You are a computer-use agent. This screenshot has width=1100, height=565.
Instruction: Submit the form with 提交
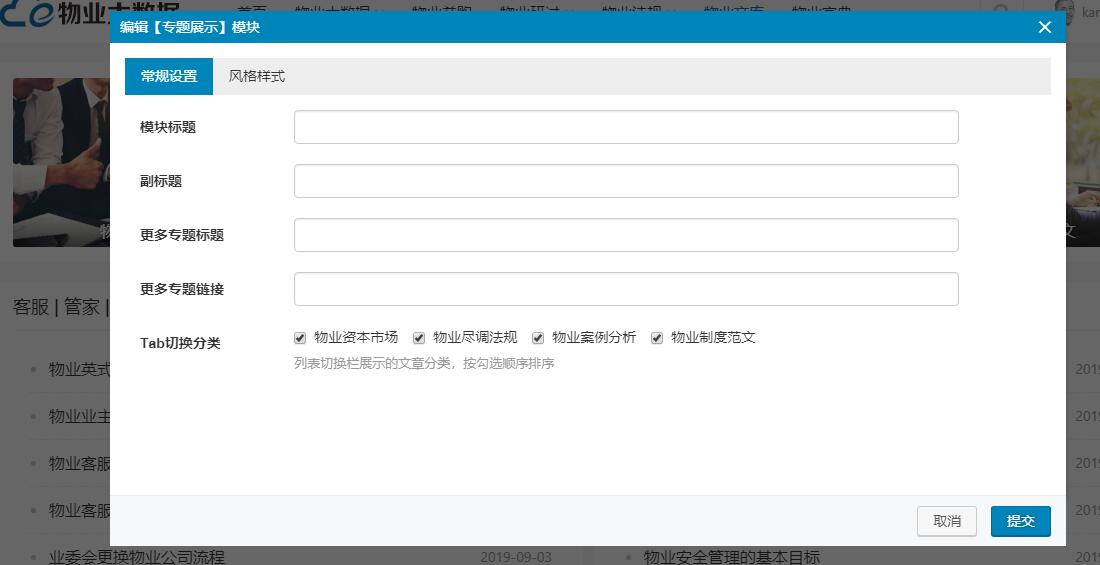point(1021,521)
